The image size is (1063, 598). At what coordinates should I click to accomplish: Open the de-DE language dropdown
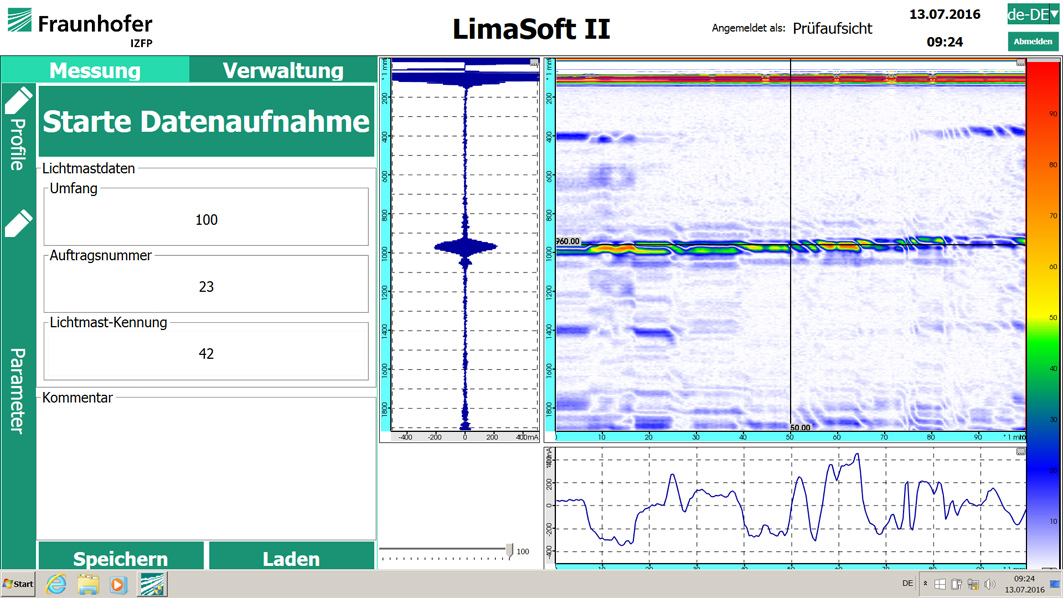coord(1032,14)
